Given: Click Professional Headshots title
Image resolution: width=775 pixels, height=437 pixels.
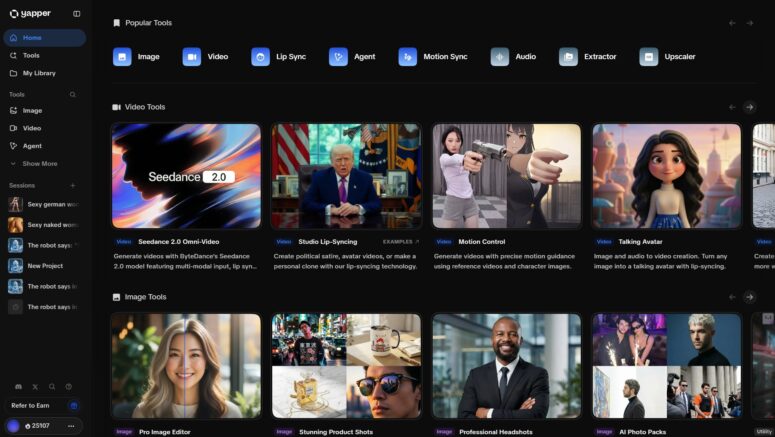Looking at the screenshot, I should [x=496, y=432].
